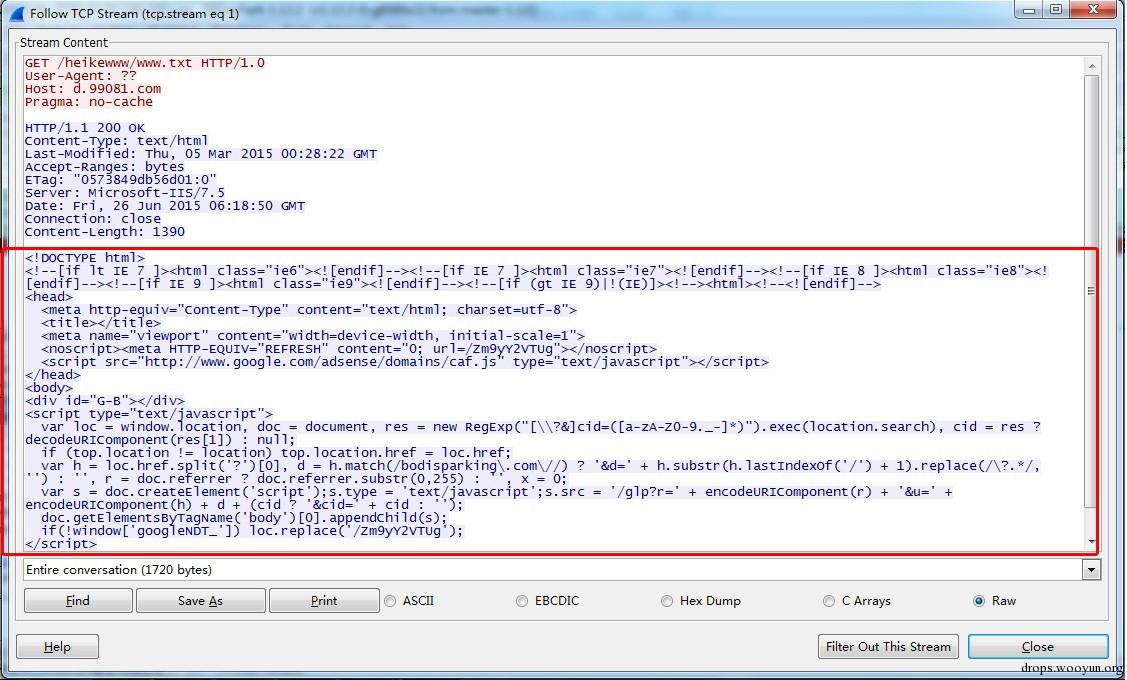Viewport: 1127px width, 680px height.
Task: Click the 'Content-Type: text/html' line
Action: (116, 141)
